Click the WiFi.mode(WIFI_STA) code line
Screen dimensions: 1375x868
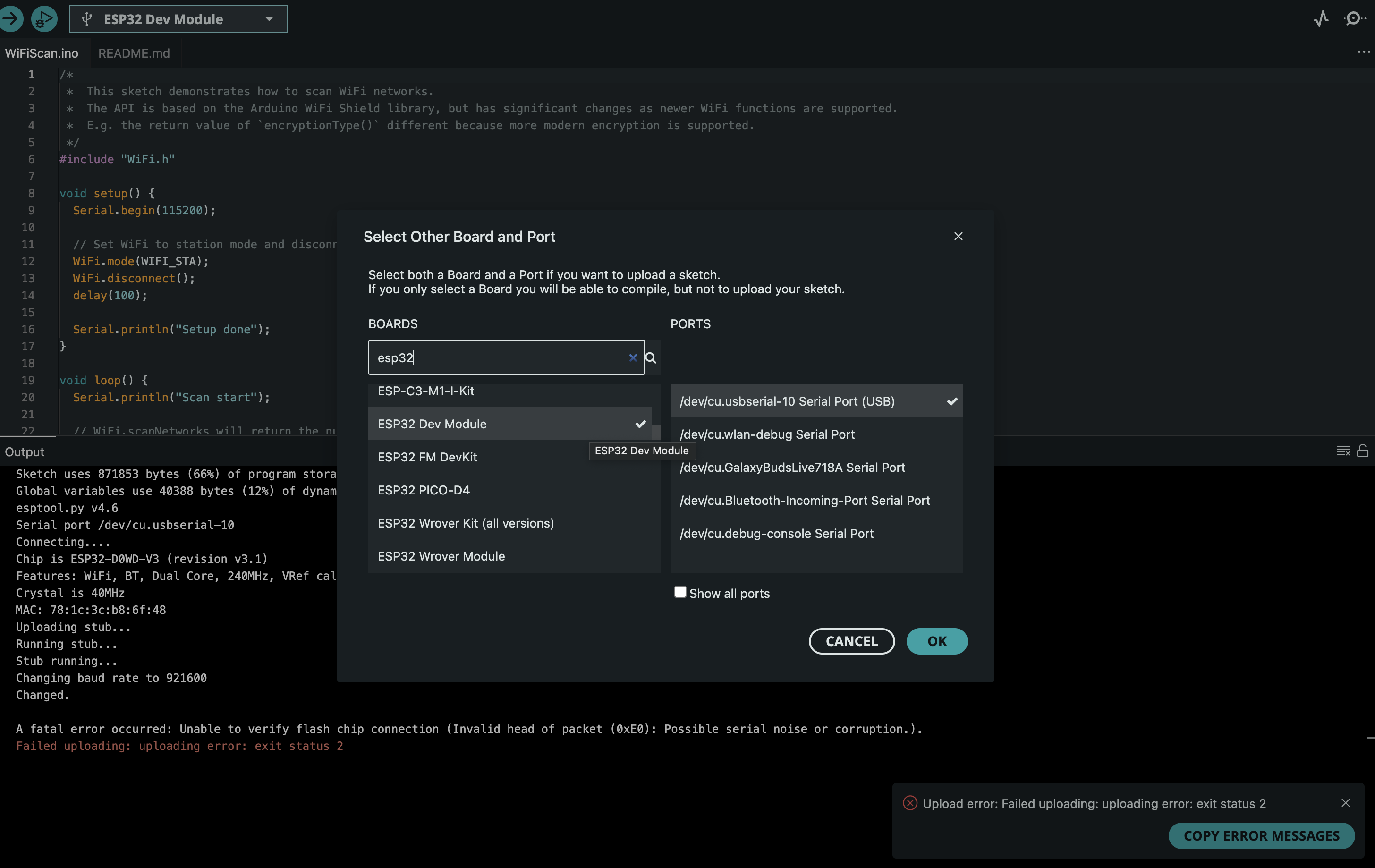[140, 262]
